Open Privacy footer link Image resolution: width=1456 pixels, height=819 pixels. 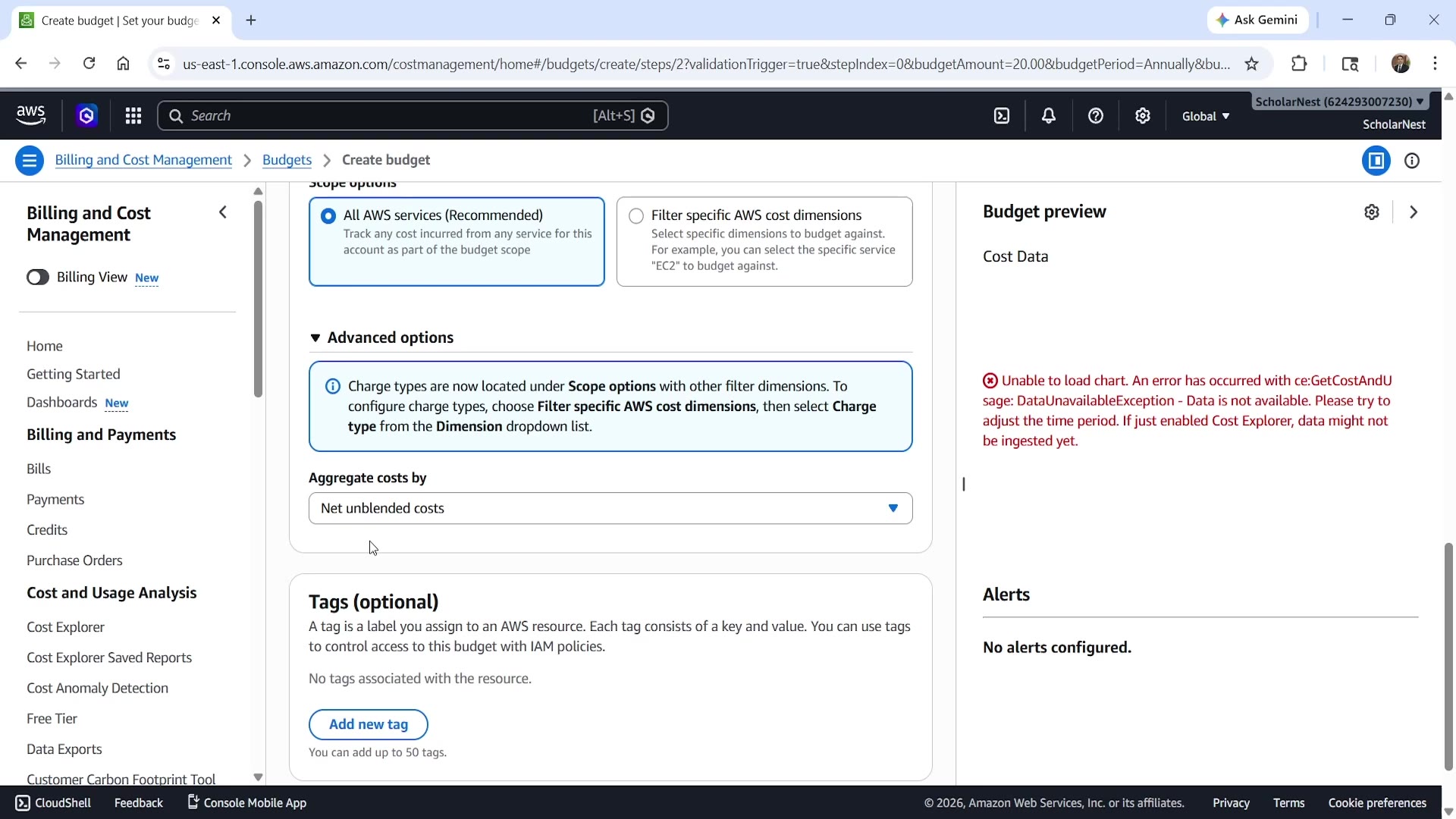click(1231, 803)
